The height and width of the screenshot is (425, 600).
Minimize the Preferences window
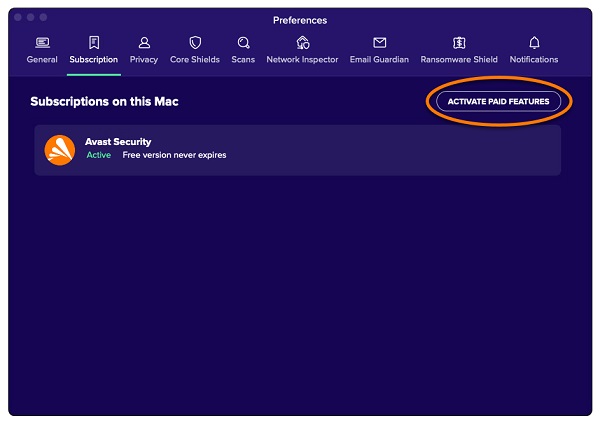pos(31,19)
